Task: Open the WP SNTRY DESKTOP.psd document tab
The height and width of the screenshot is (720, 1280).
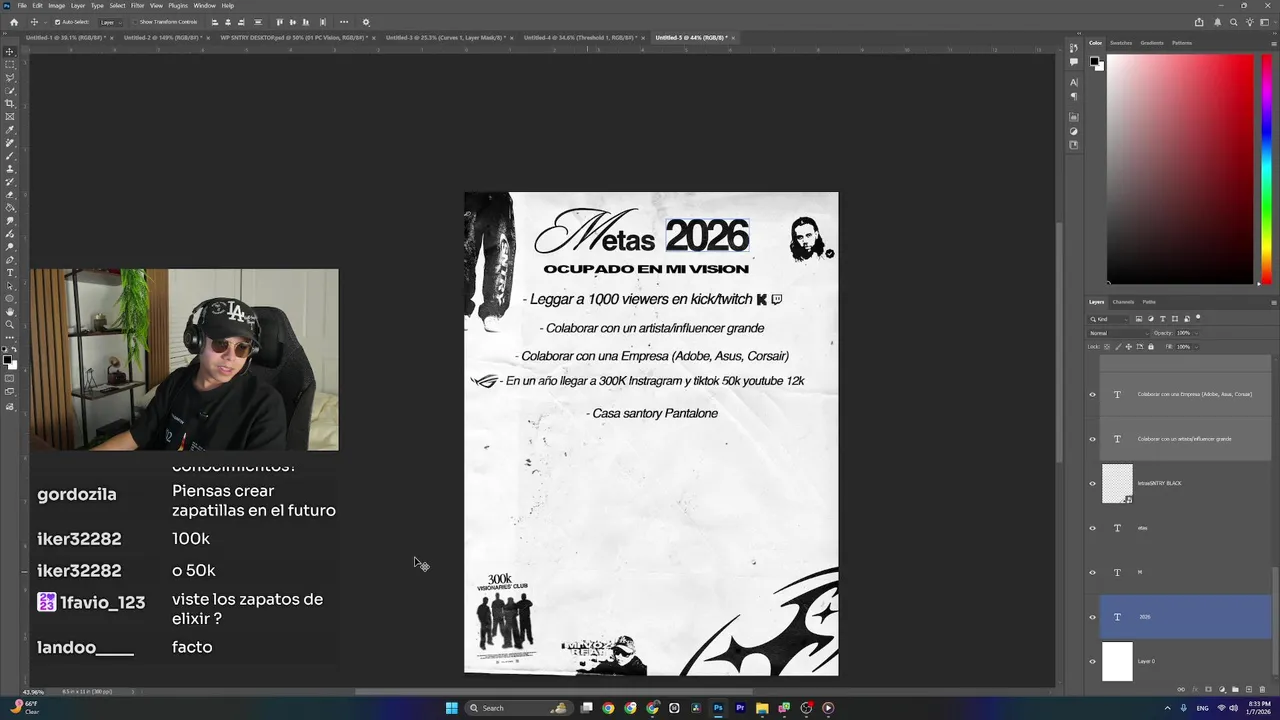Action: (292, 38)
